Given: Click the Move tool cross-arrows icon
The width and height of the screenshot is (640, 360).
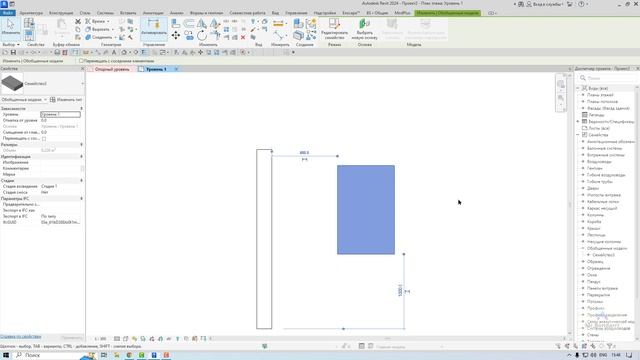Looking at the screenshot, I should 176,36.
